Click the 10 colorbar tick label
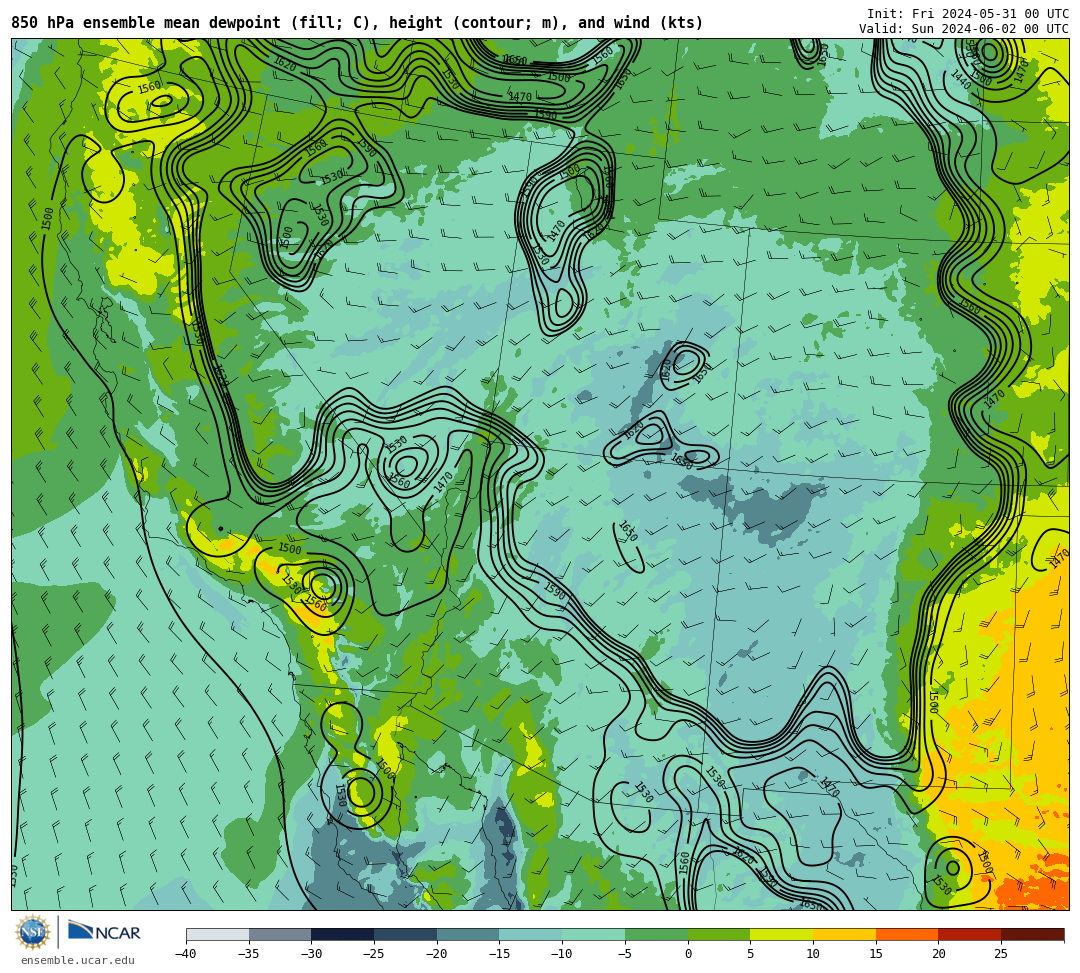The image size is (1080, 973). [x=813, y=954]
